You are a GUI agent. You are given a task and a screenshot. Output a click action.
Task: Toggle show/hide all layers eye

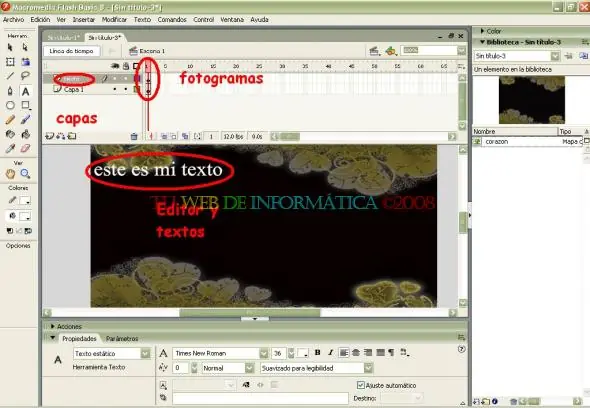pyautogui.click(x=115, y=66)
